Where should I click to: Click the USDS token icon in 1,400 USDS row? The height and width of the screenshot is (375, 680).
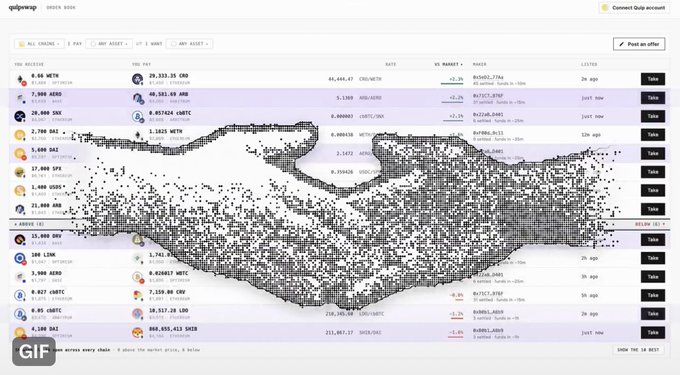(x=20, y=190)
